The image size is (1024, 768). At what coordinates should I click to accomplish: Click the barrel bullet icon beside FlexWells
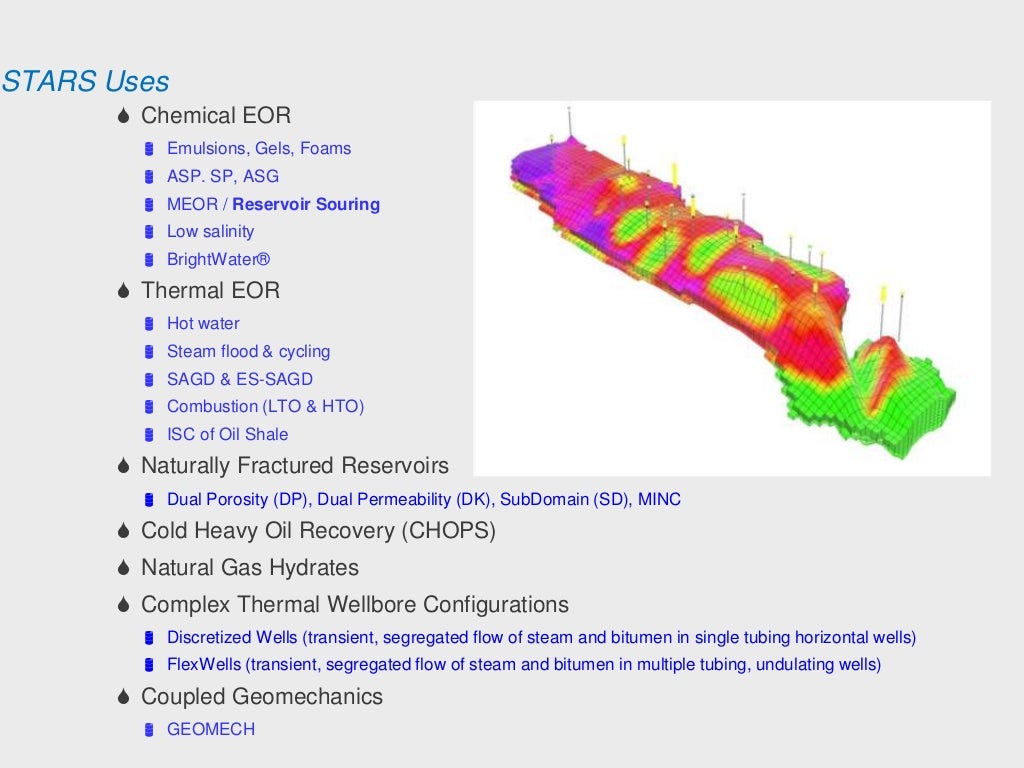[x=149, y=665]
